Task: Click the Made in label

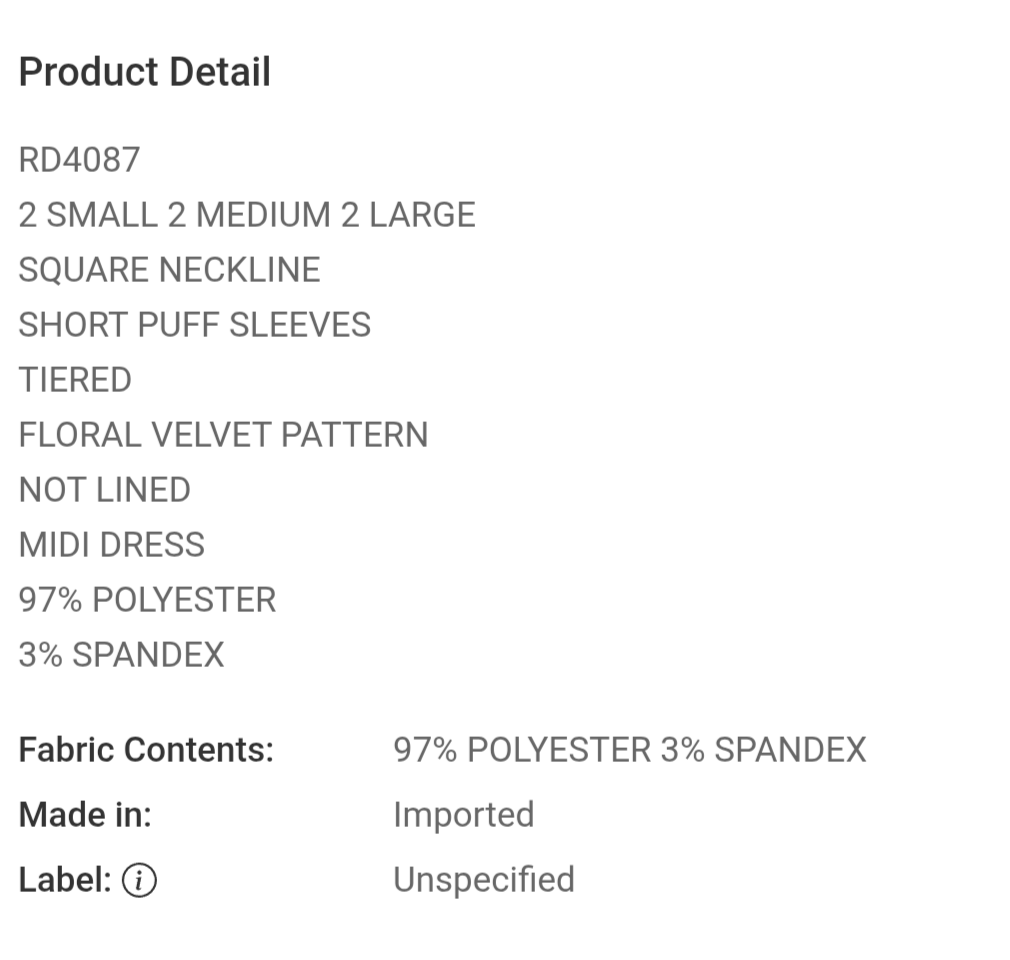Action: (85, 815)
